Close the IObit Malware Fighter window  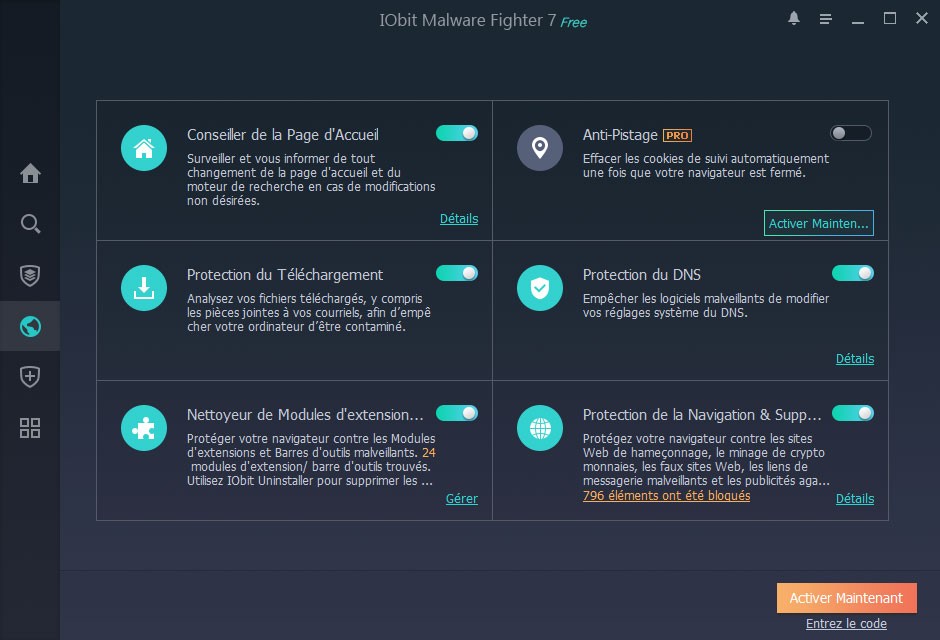click(922, 19)
